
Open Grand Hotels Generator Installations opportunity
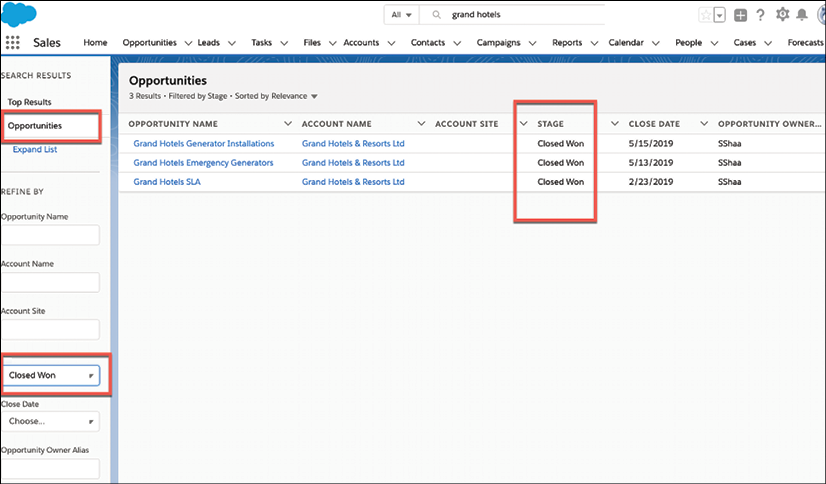point(204,144)
